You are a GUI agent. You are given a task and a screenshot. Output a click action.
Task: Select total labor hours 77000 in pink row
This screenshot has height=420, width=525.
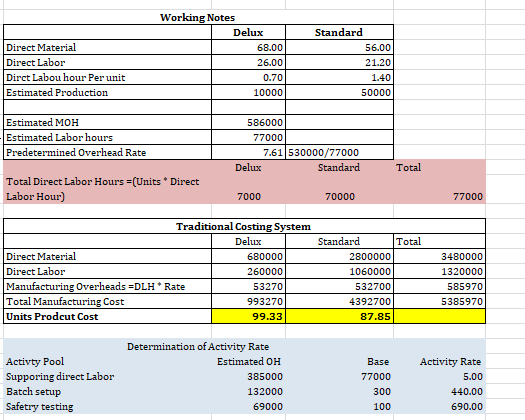click(x=468, y=197)
